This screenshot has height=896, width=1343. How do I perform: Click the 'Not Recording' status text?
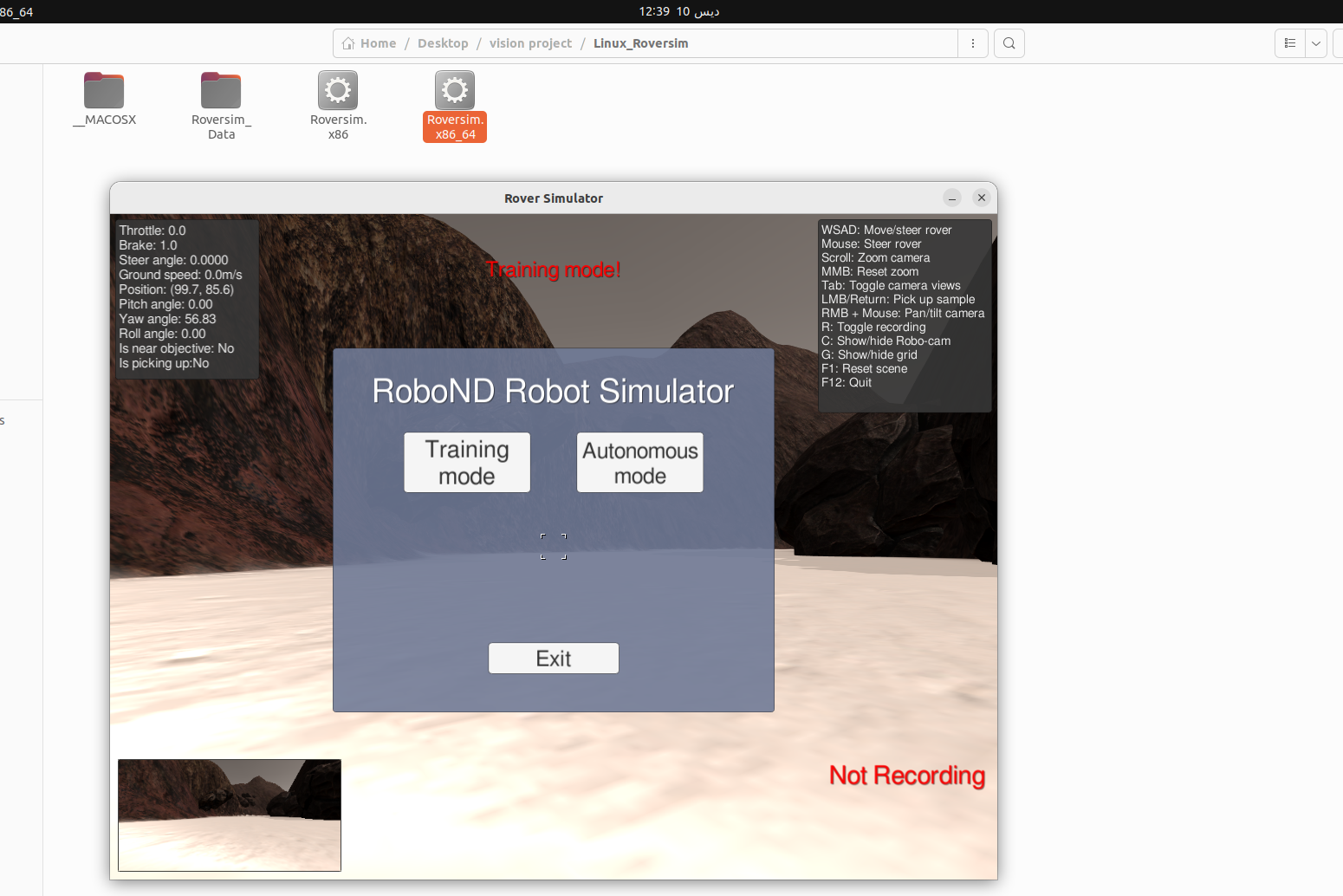tap(907, 776)
